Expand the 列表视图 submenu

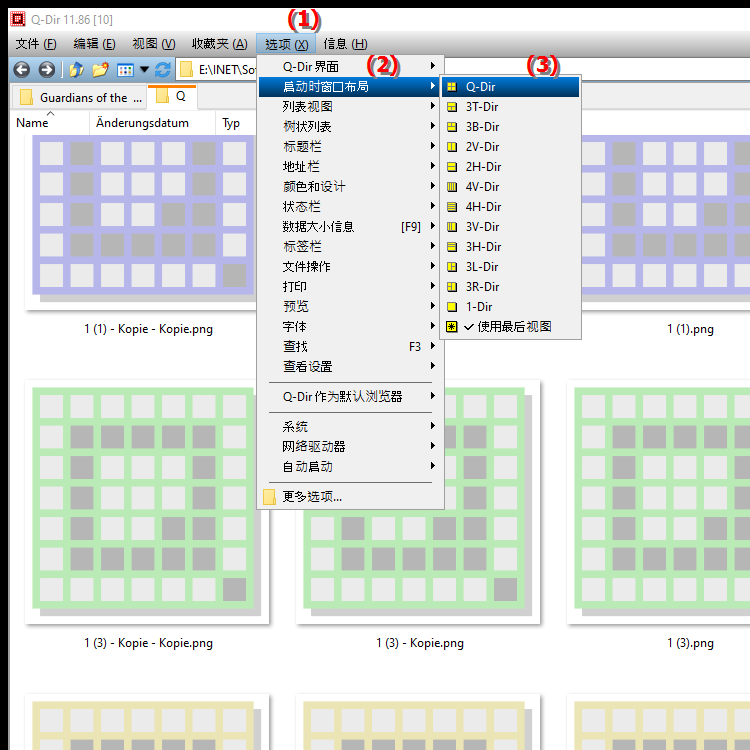[x=351, y=107]
